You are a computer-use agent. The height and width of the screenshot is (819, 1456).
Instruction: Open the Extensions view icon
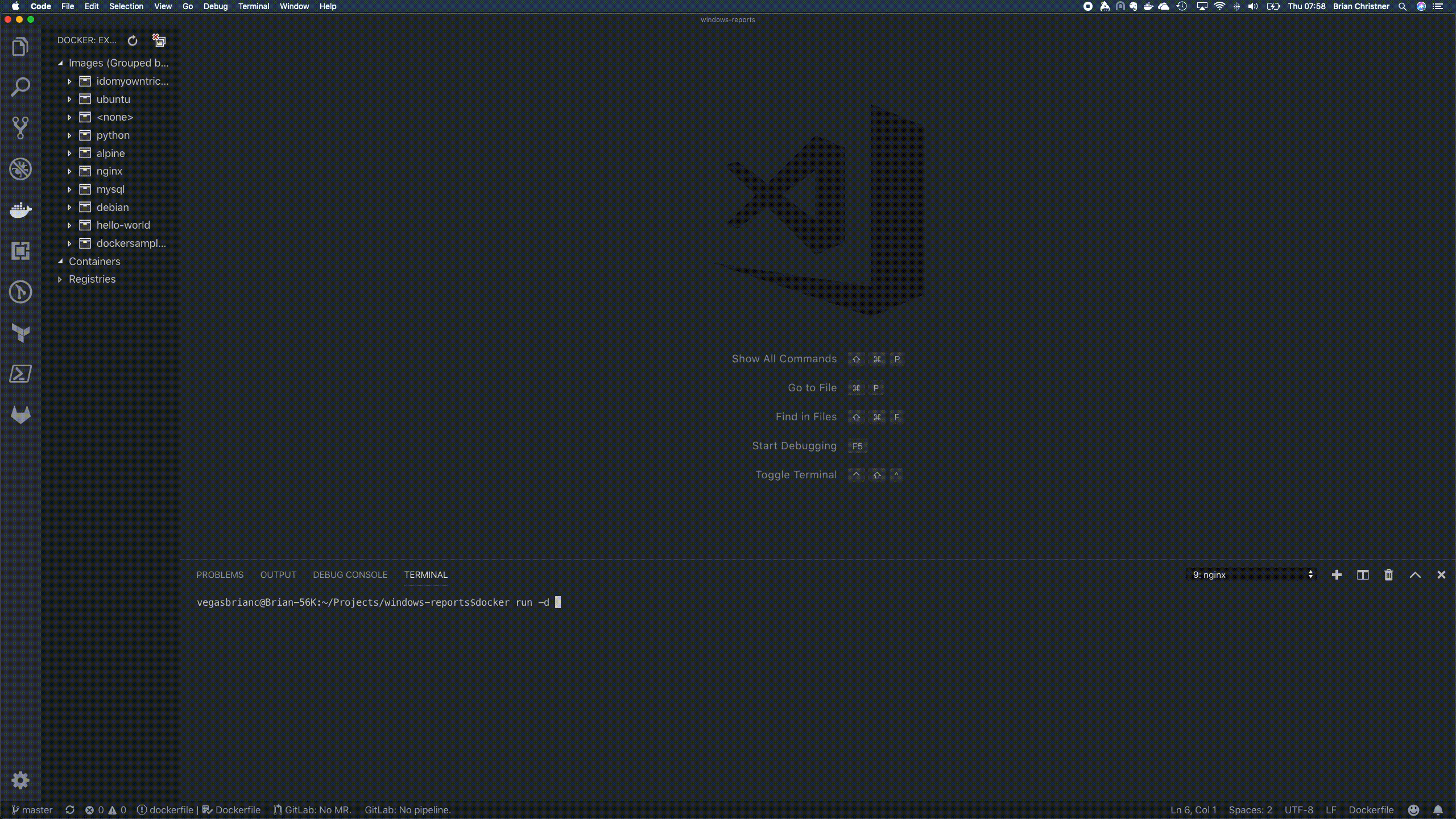[20, 251]
